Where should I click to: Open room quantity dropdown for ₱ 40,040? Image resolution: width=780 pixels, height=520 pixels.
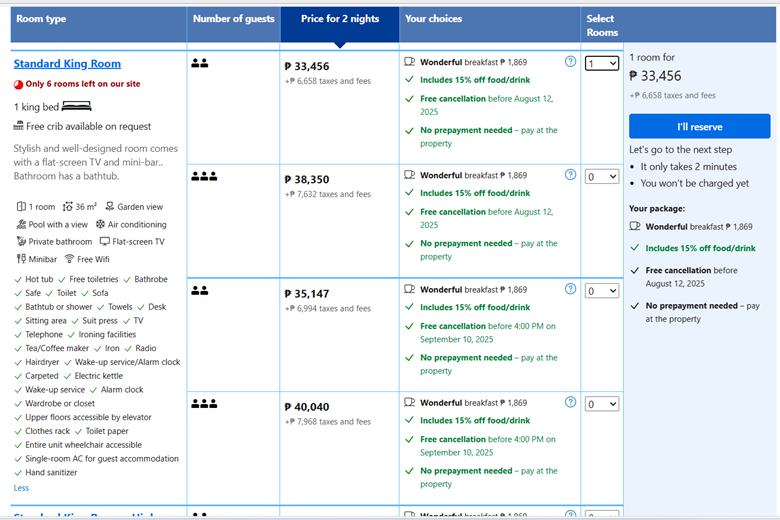point(602,404)
